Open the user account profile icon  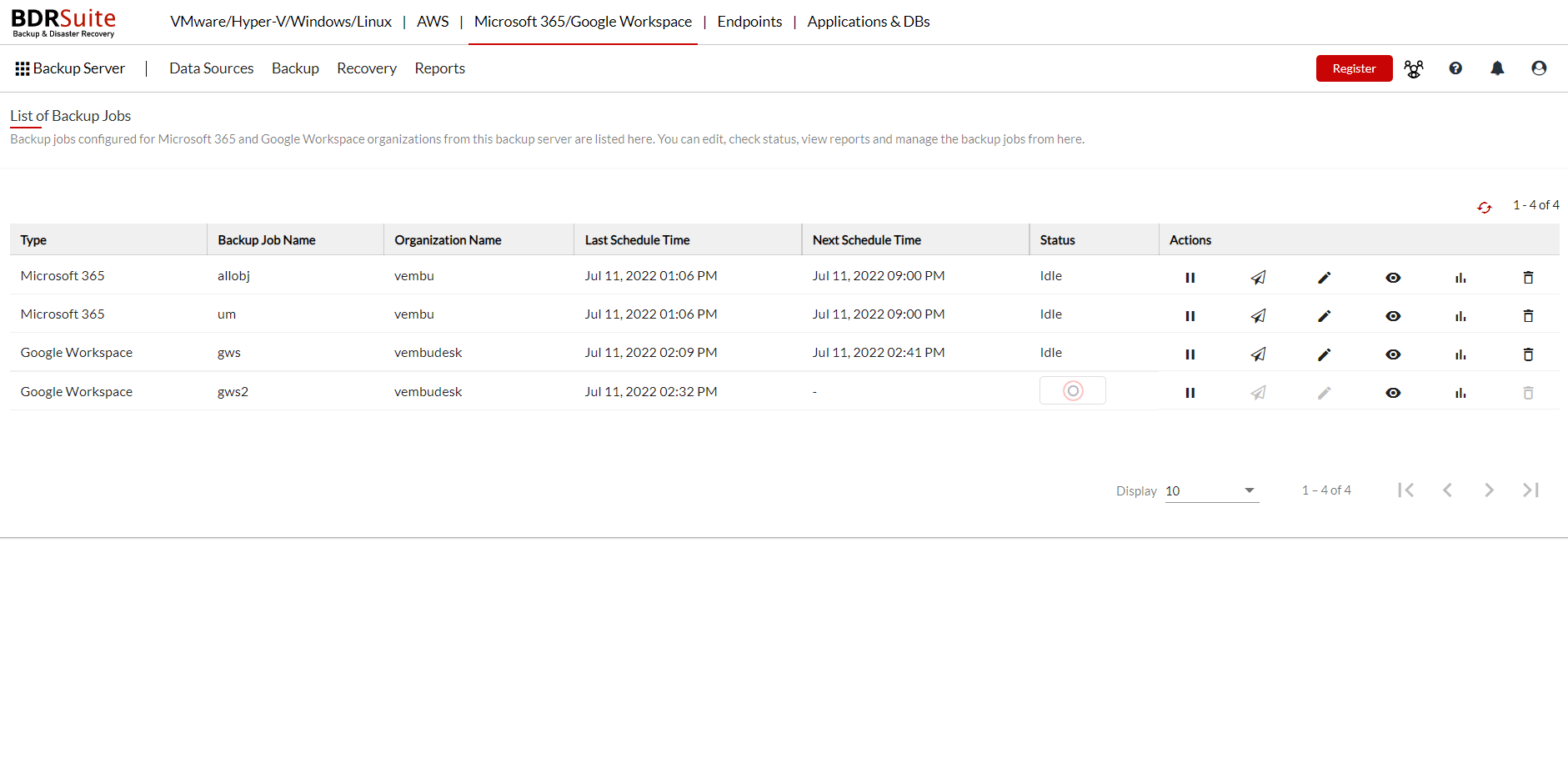pos(1539,68)
